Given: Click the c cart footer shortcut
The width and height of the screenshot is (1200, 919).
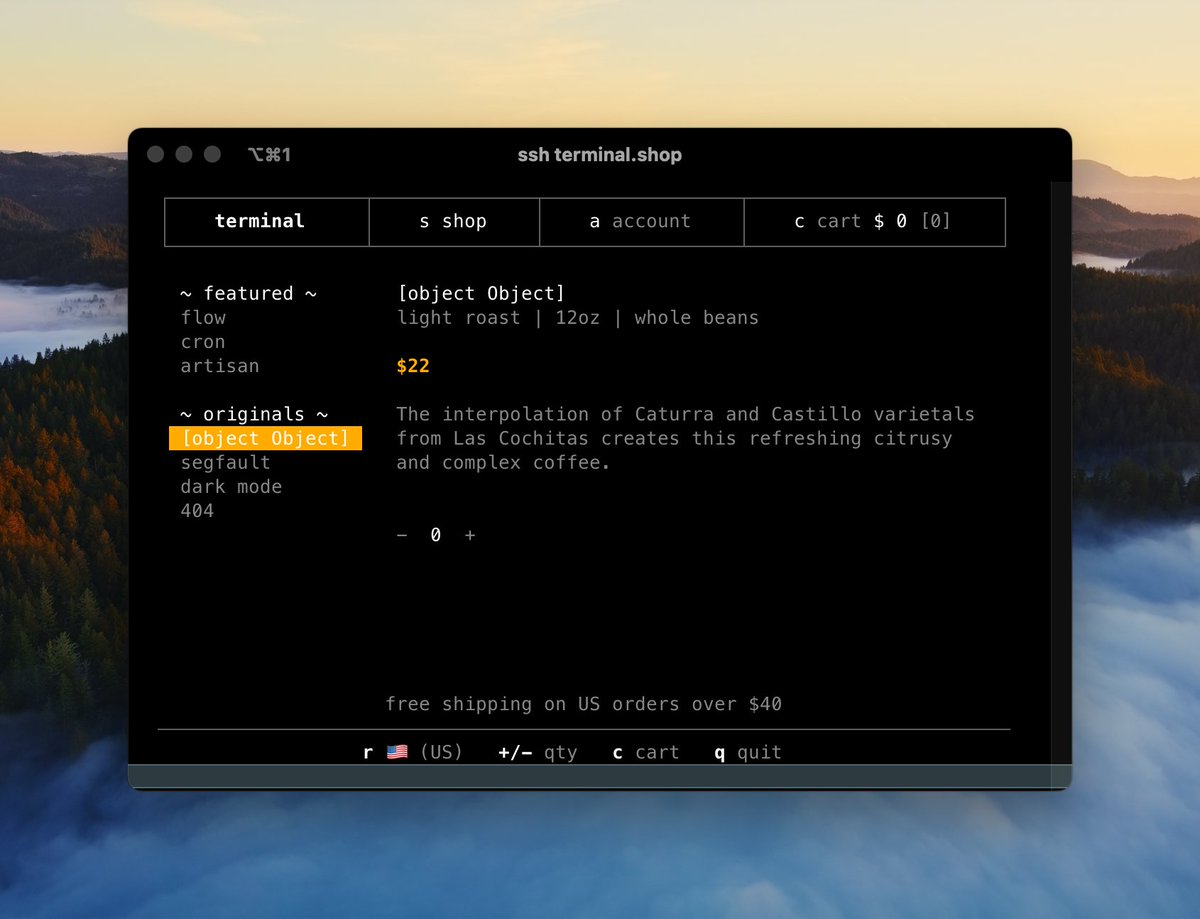Looking at the screenshot, I should (x=646, y=752).
